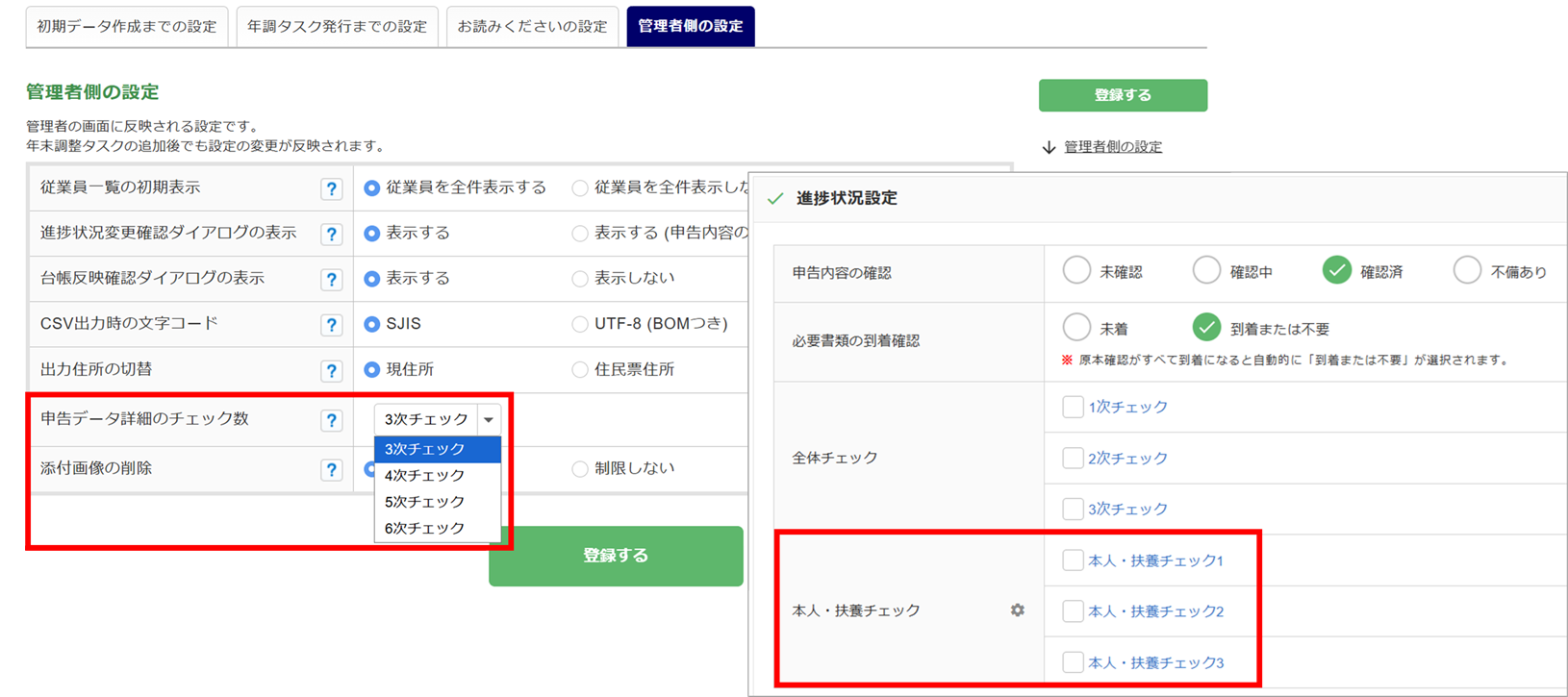Viewport: 1568px width, 697px height.
Task: Tick the 3次チェック checkbox under 全体チェック
Action: pyautogui.click(x=1073, y=509)
